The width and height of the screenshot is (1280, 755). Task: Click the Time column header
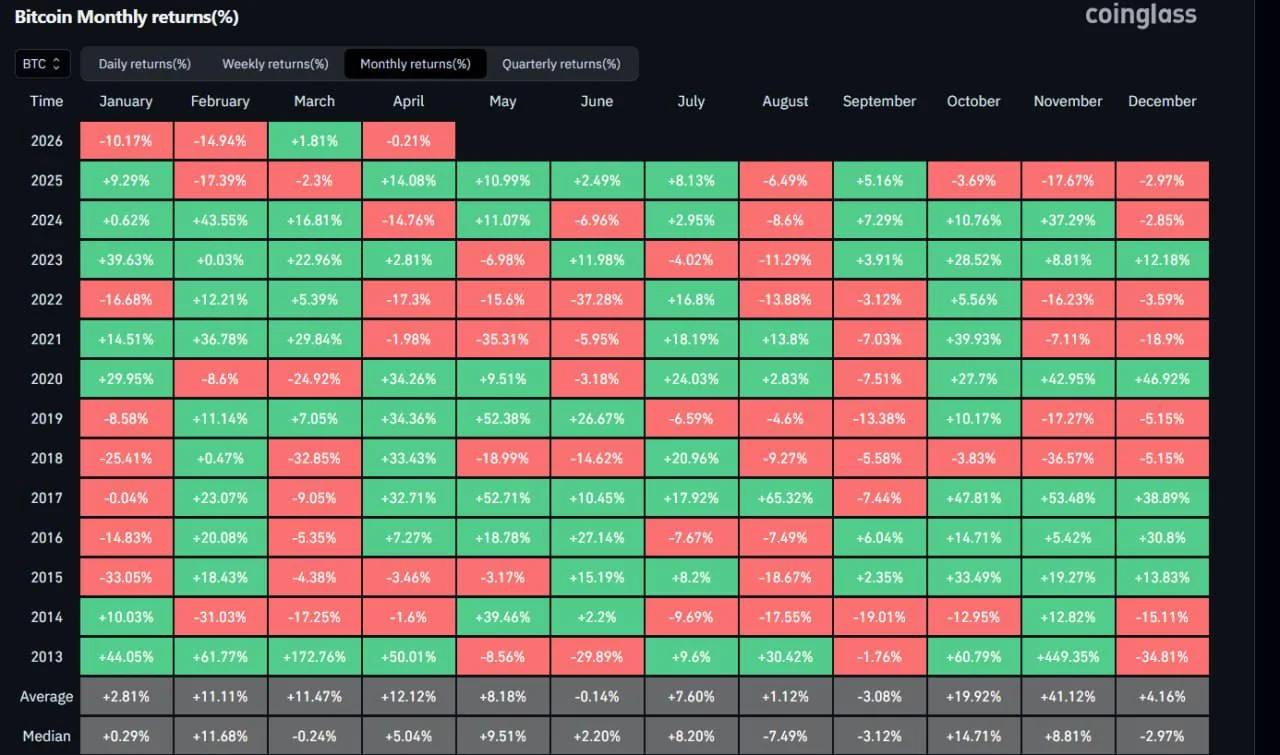(46, 101)
